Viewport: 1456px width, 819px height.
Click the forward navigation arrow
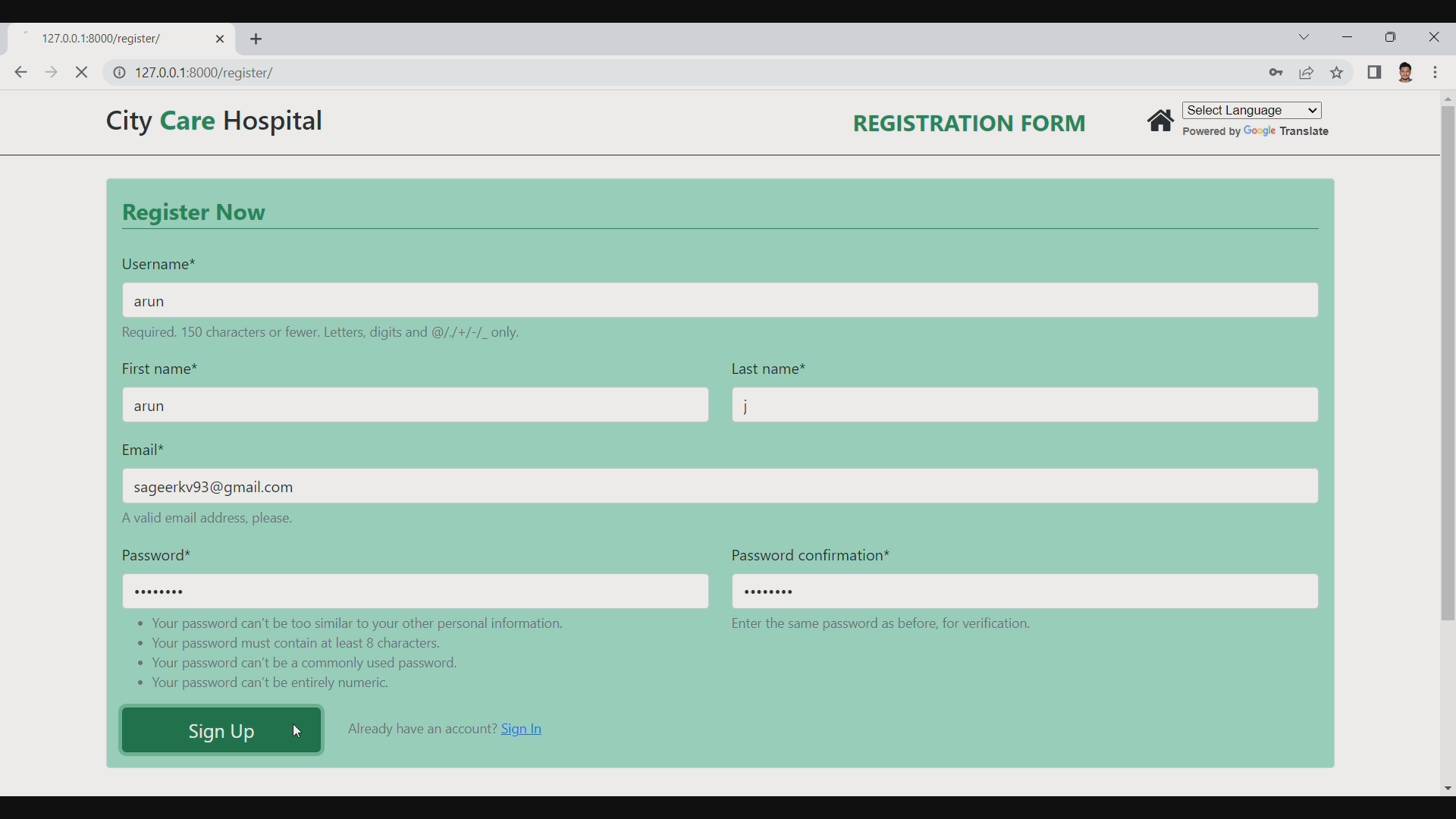(x=51, y=72)
